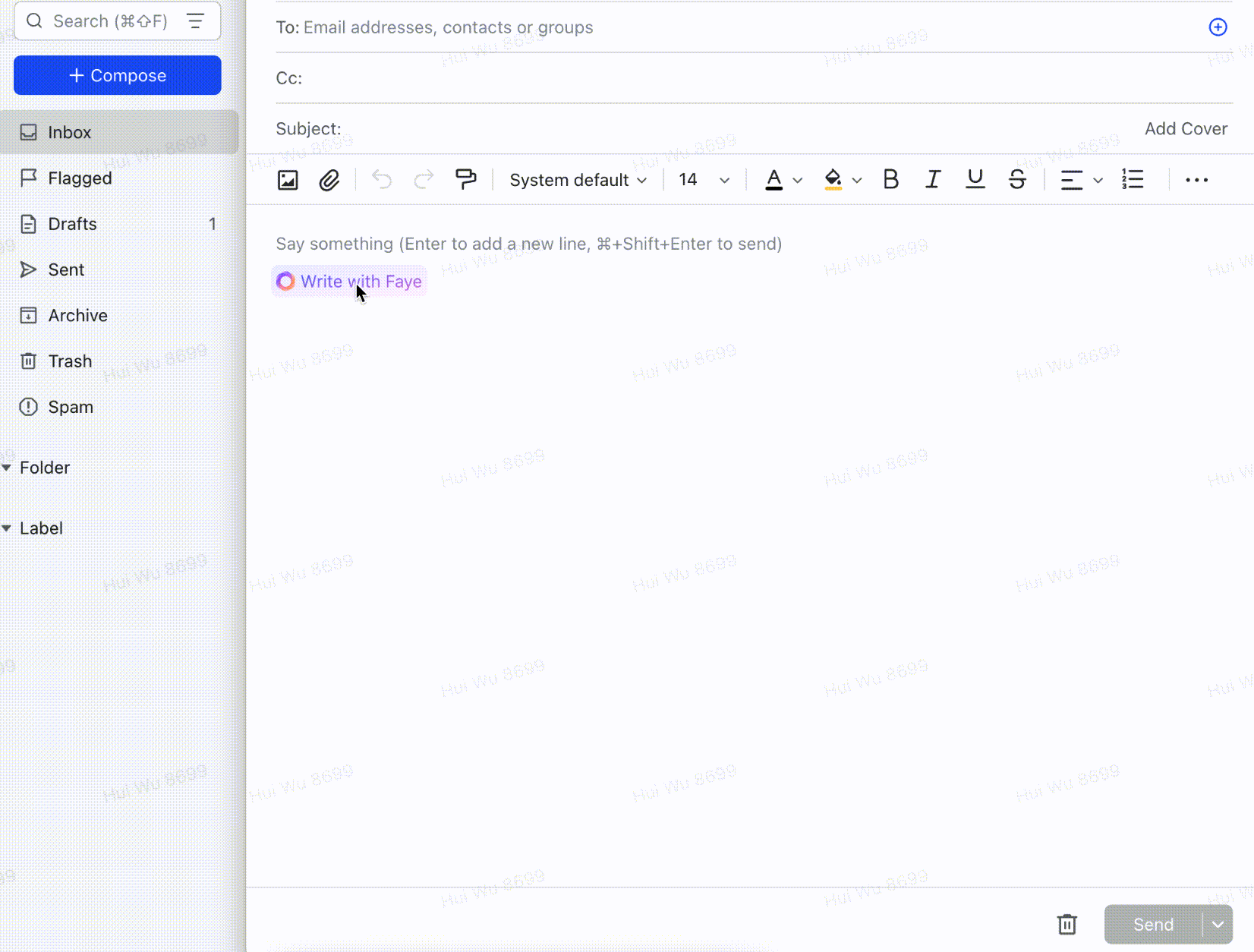Open the System default font dropdown
Image resolution: width=1254 pixels, height=952 pixels.
[578, 180]
